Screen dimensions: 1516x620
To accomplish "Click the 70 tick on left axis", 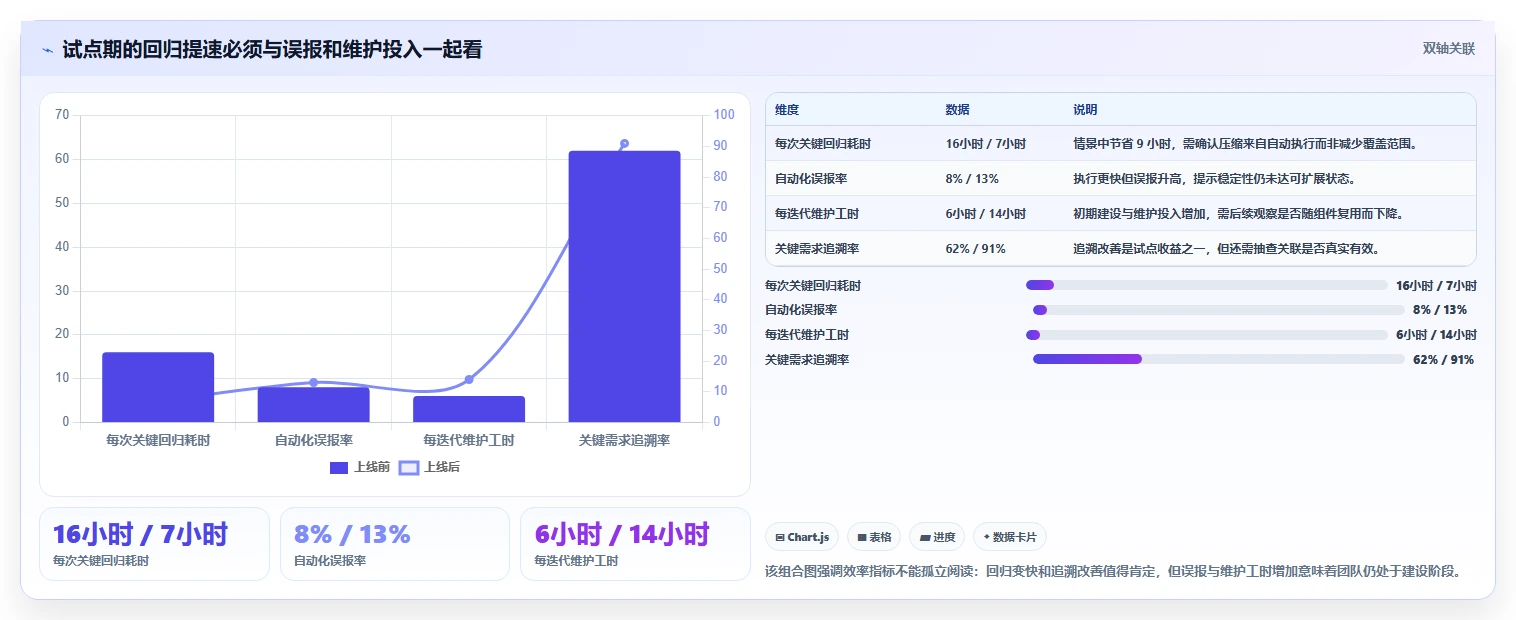I will (62, 115).
